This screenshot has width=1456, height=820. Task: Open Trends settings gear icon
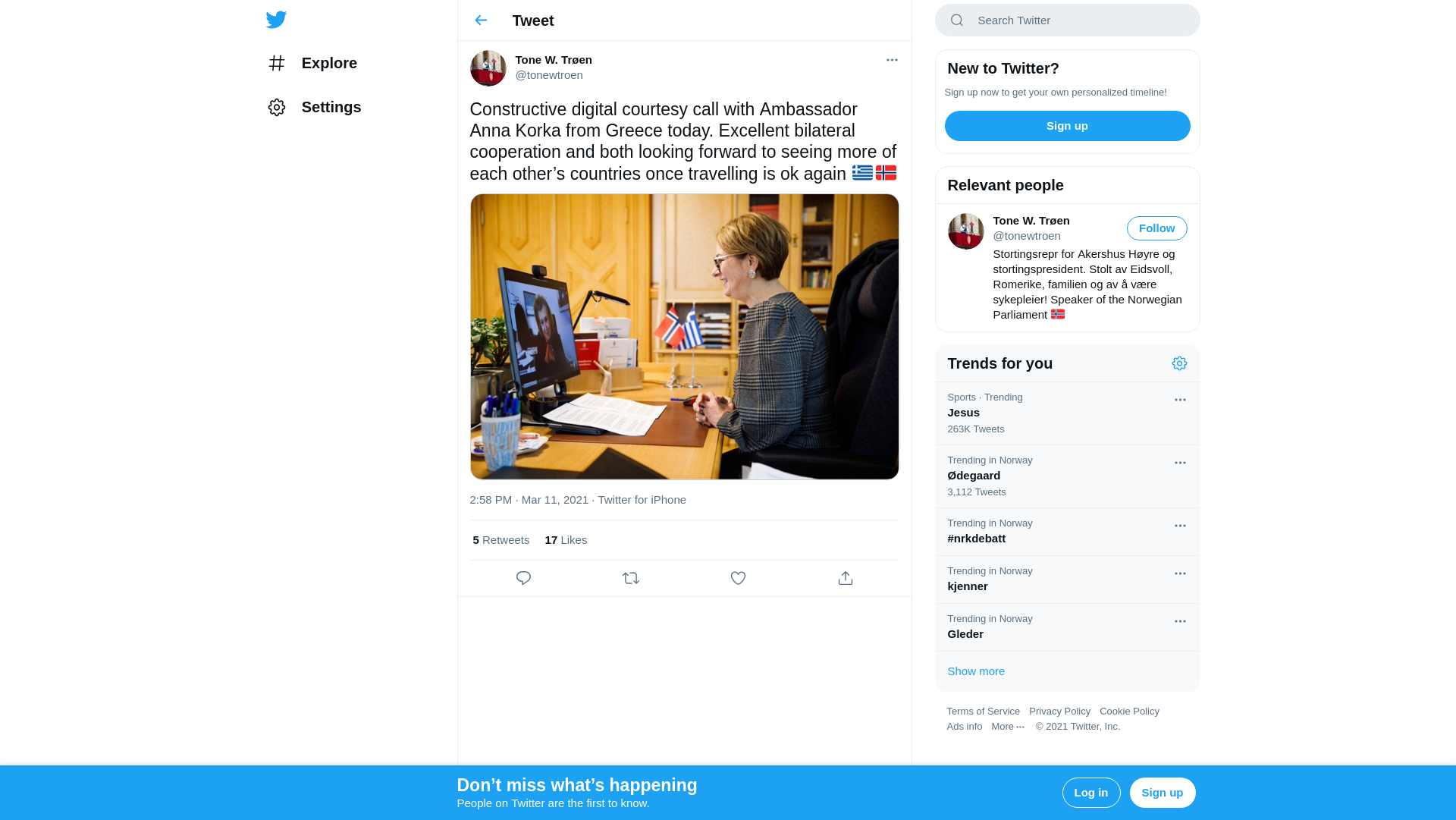tap(1179, 363)
